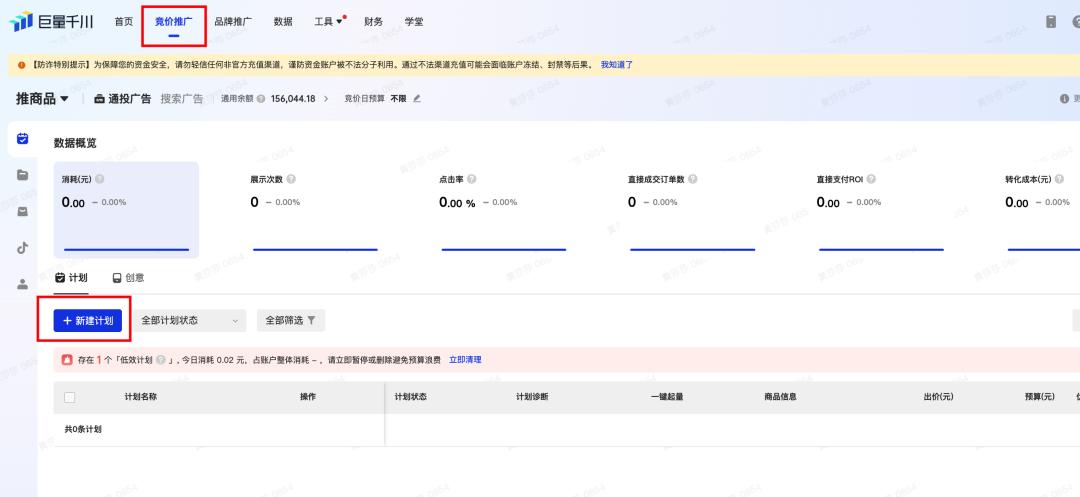Click the 巨量千川 logo
This screenshot has width=1080, height=497.
(x=52, y=21)
